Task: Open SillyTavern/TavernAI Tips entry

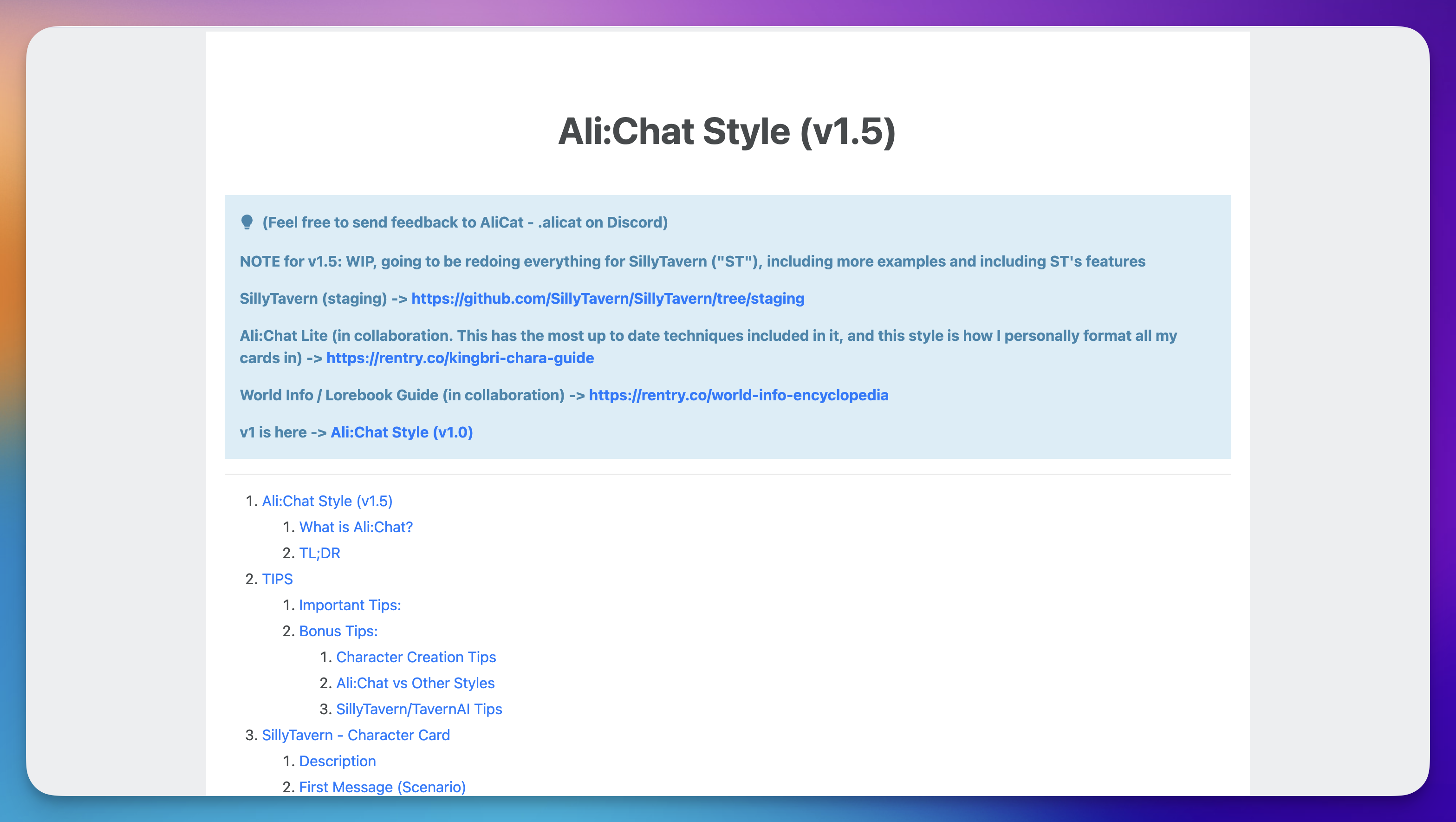Action: (419, 709)
